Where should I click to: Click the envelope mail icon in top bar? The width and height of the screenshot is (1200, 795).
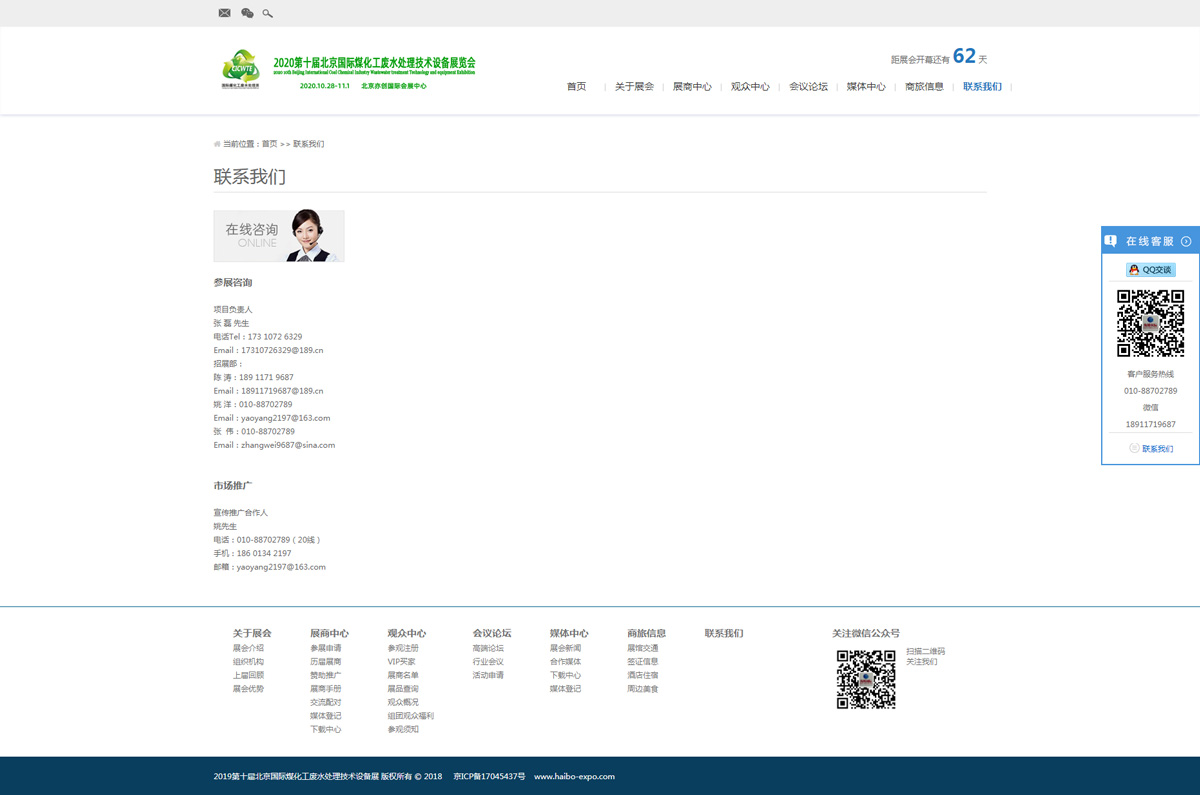pyautogui.click(x=224, y=13)
